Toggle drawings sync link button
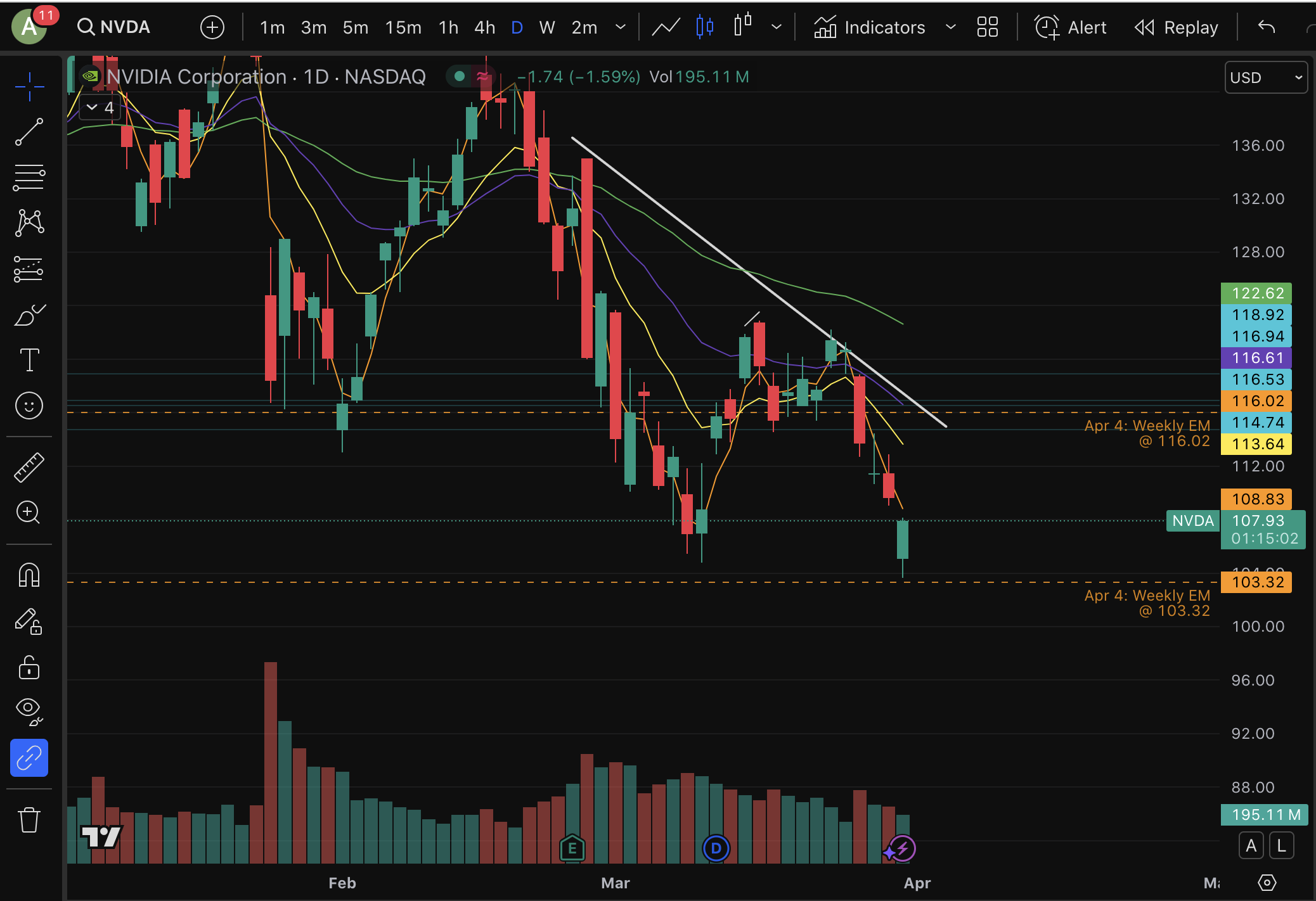 (x=29, y=758)
